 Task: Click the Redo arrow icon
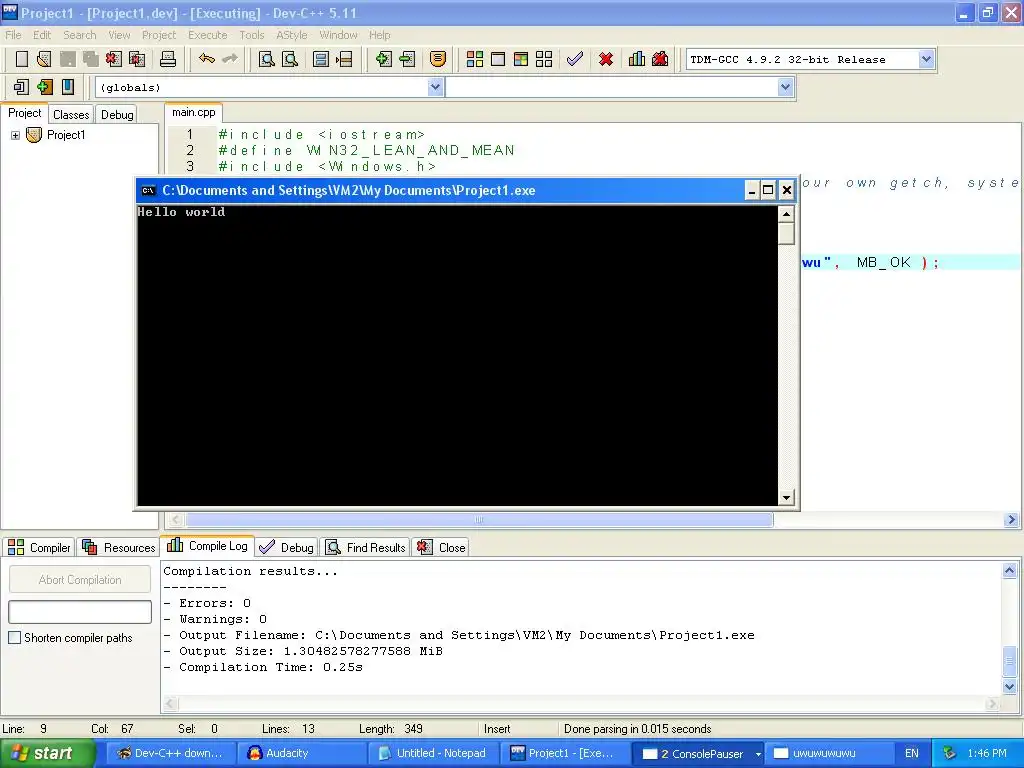(230, 59)
